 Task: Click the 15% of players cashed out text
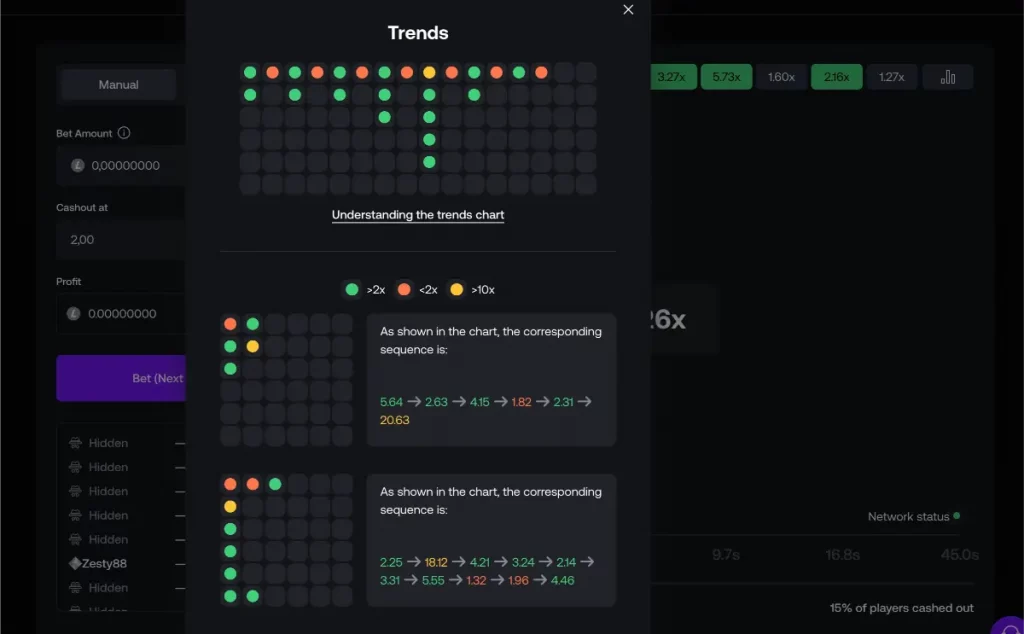tap(901, 608)
